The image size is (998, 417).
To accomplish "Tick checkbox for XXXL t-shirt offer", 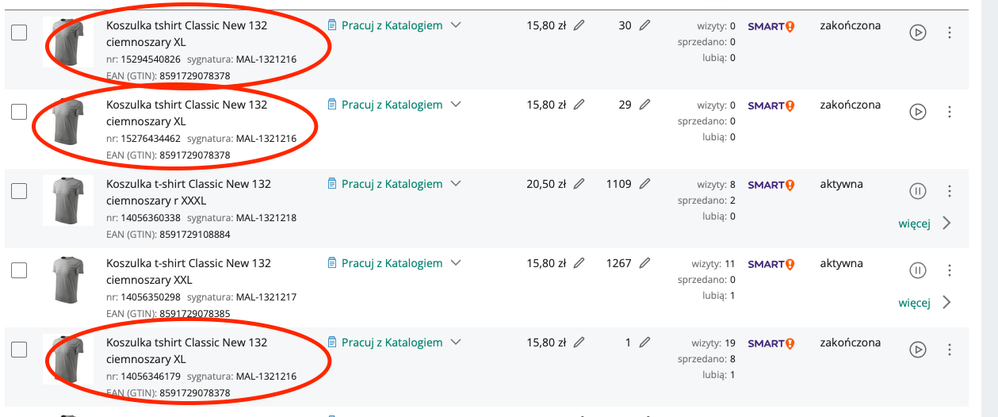I will [19, 191].
